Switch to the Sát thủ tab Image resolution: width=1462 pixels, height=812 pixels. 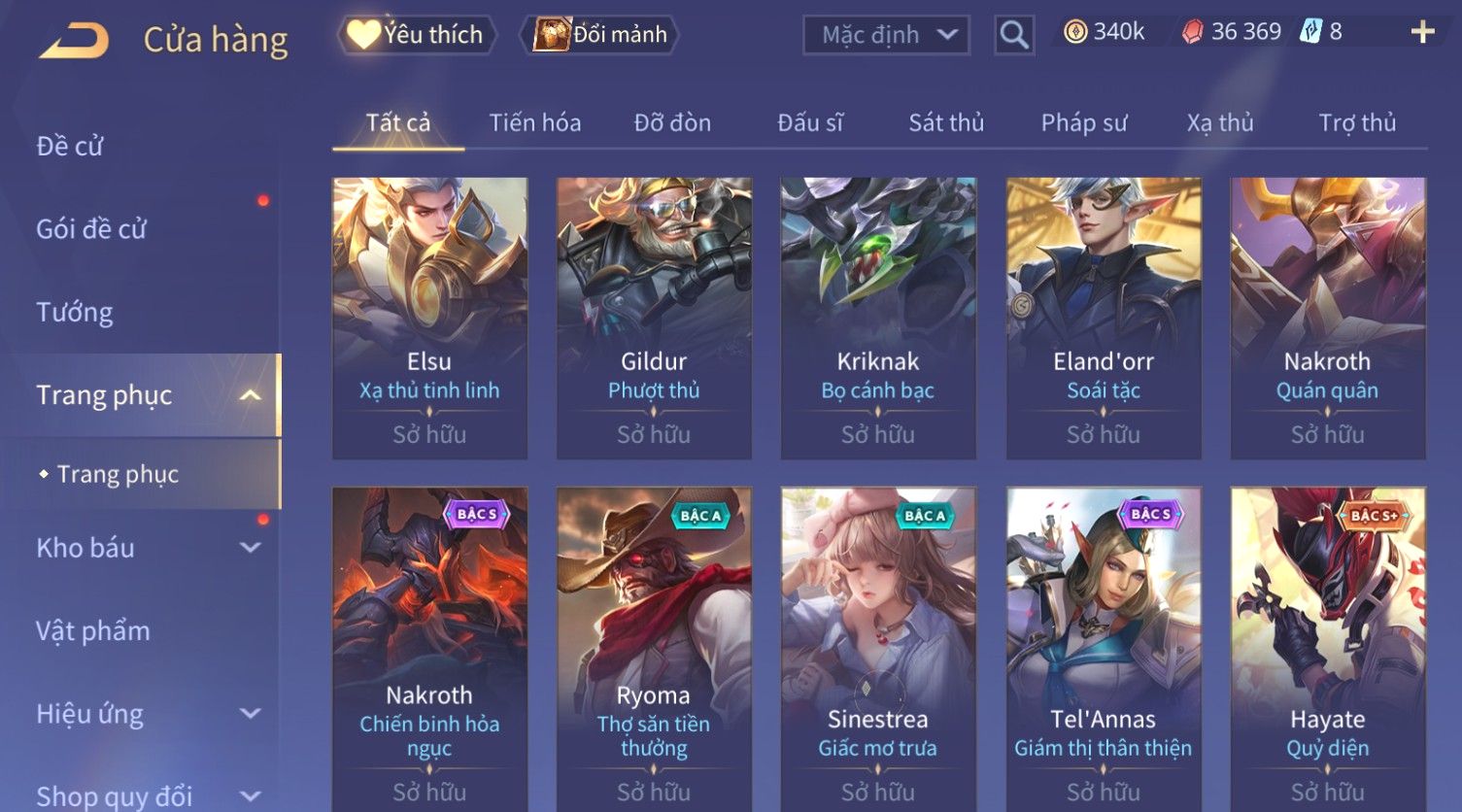tap(946, 122)
